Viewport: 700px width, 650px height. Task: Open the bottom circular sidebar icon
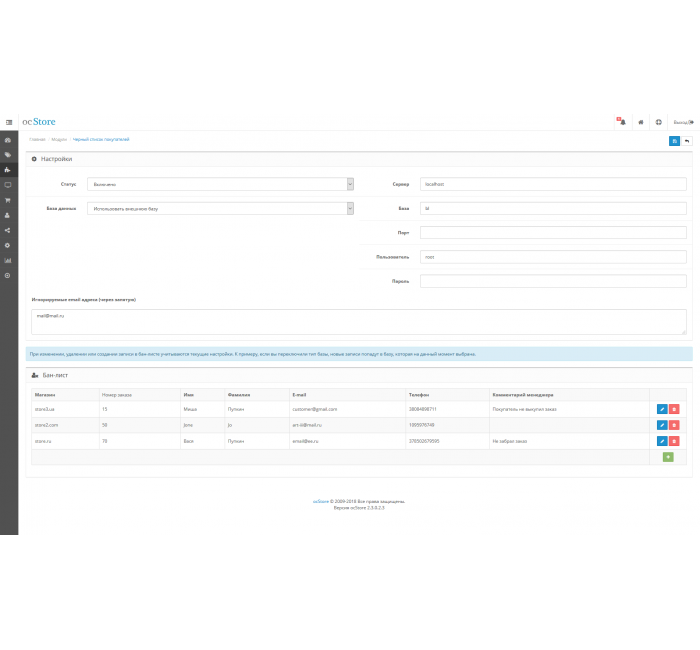tap(8, 275)
